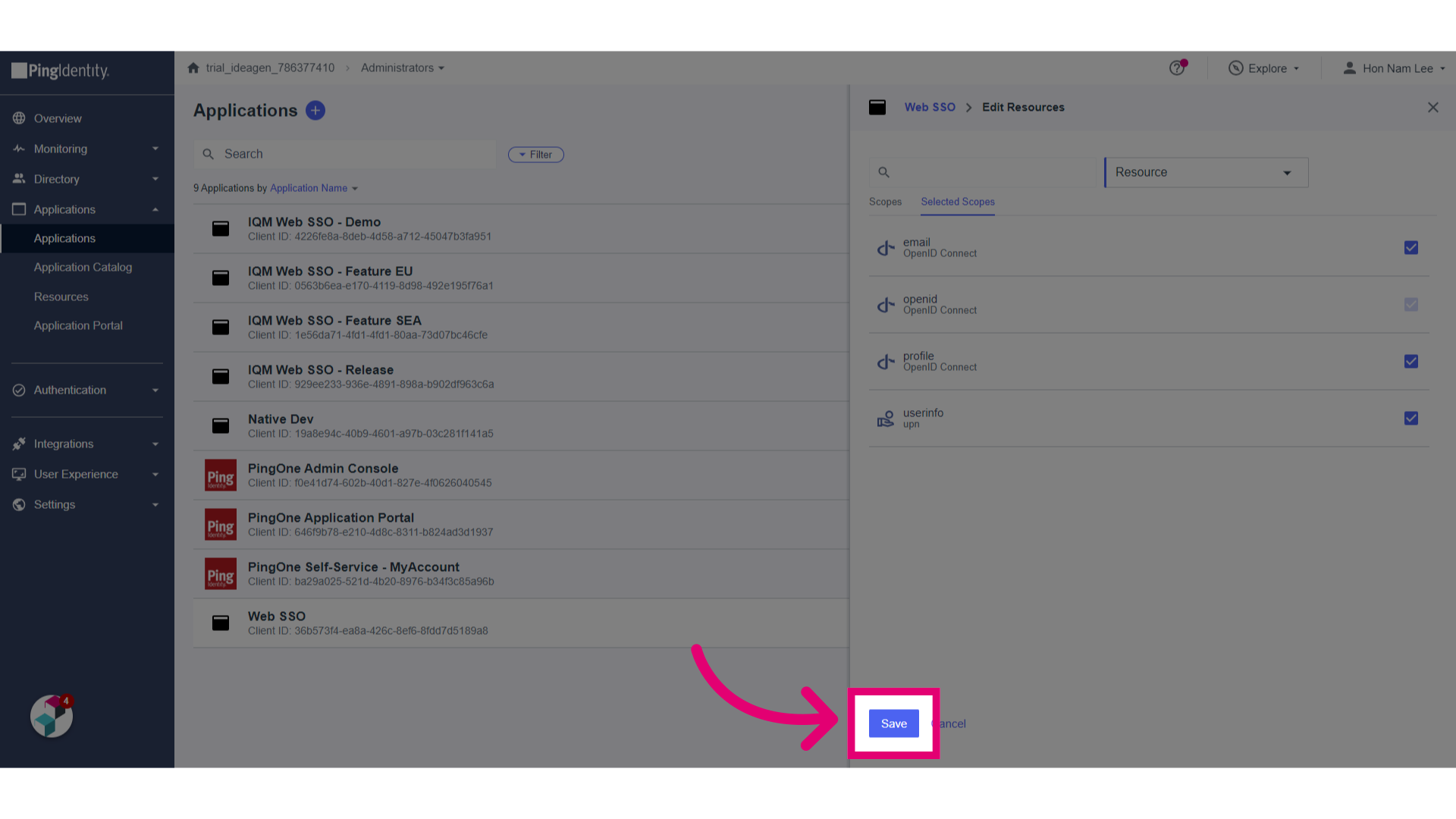The image size is (1456, 819).
Task: Click the Overview globe icon
Action: pos(19,118)
